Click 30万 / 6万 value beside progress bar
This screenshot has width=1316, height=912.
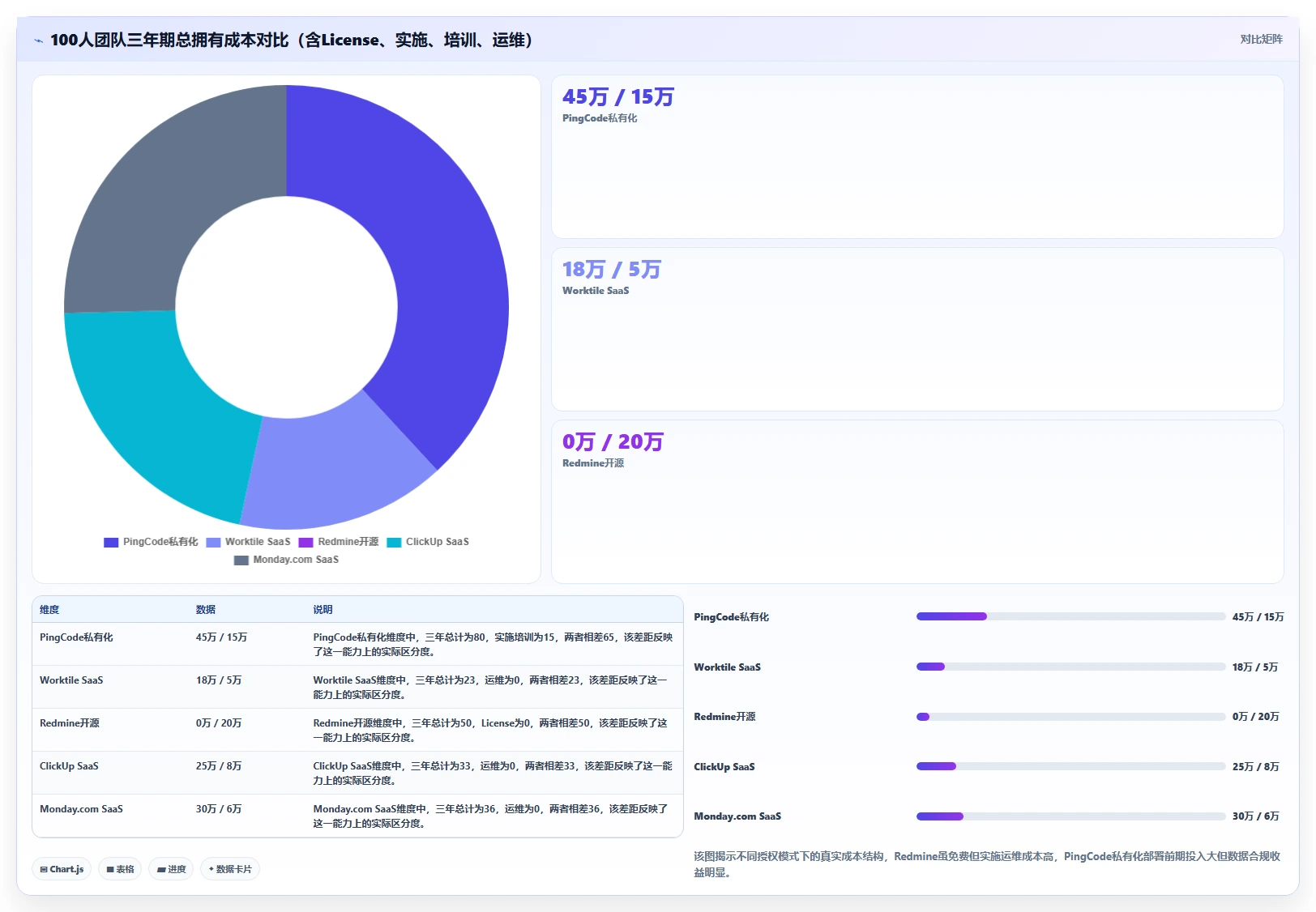pyautogui.click(x=1255, y=816)
